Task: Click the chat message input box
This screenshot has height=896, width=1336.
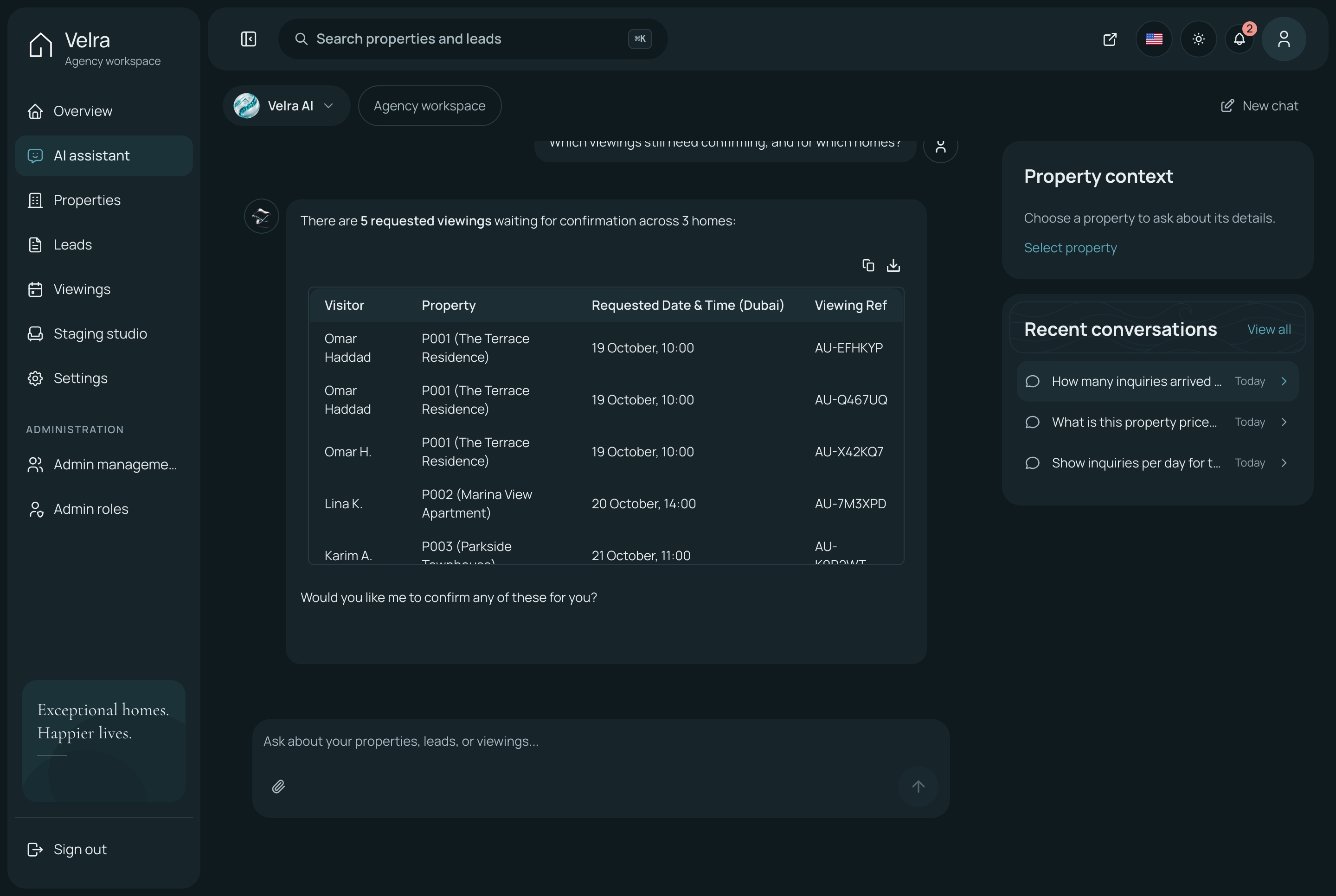Action: (601, 741)
